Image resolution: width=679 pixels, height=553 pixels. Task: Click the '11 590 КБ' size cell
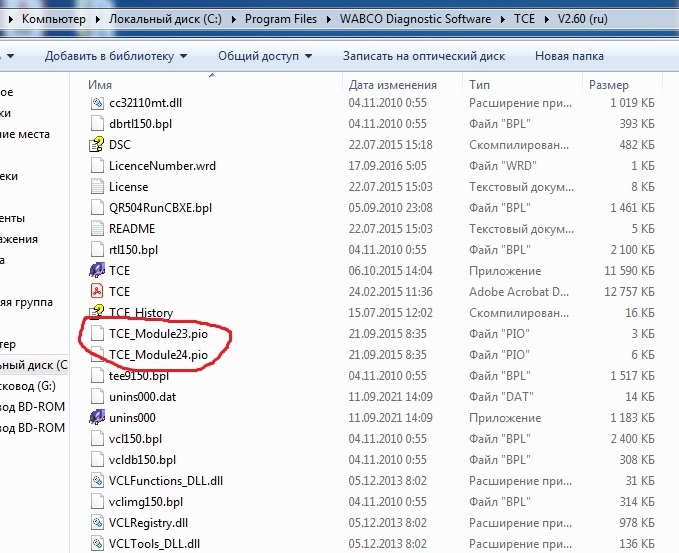(x=629, y=271)
